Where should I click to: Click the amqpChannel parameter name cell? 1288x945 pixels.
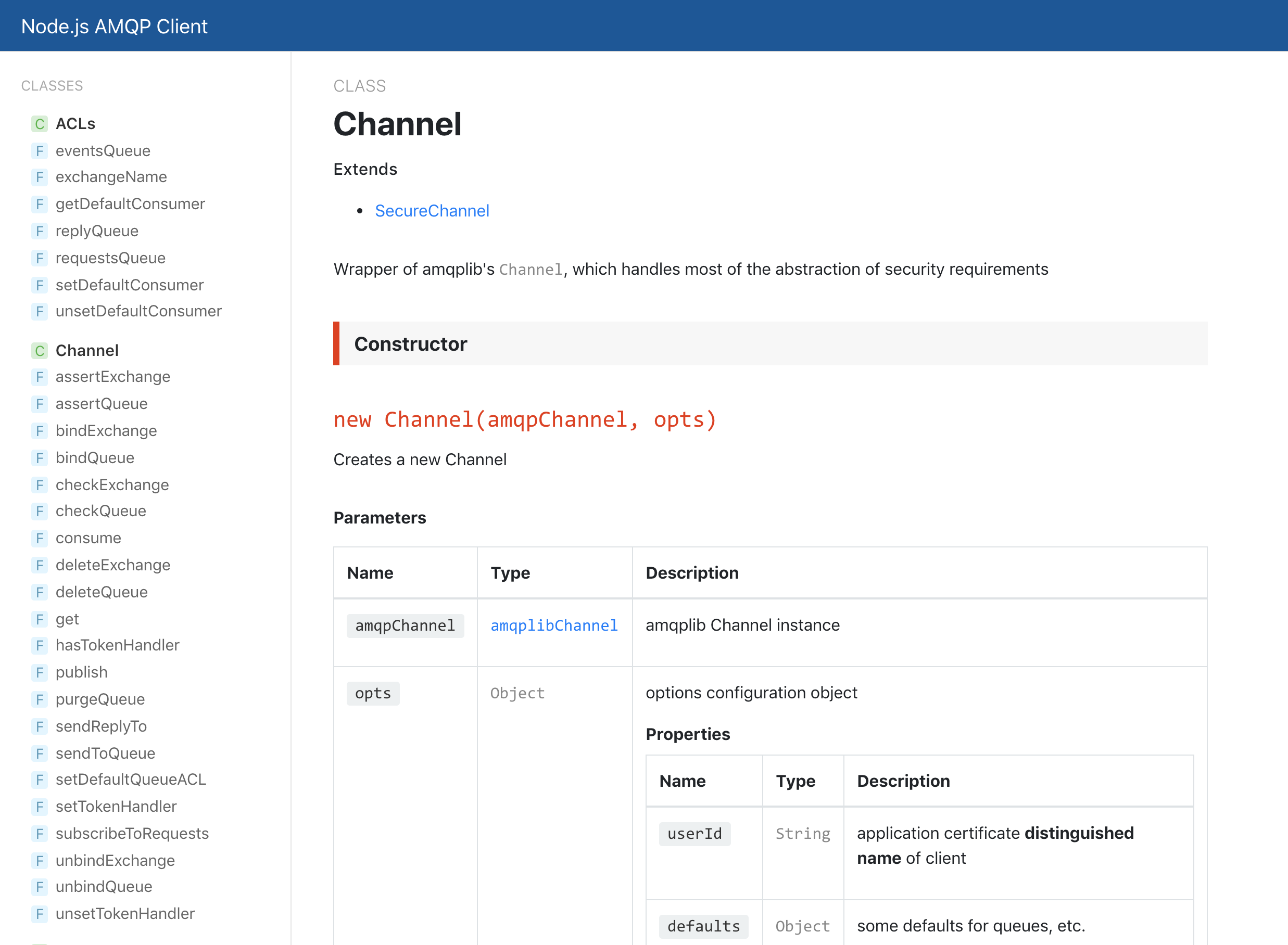(405, 626)
